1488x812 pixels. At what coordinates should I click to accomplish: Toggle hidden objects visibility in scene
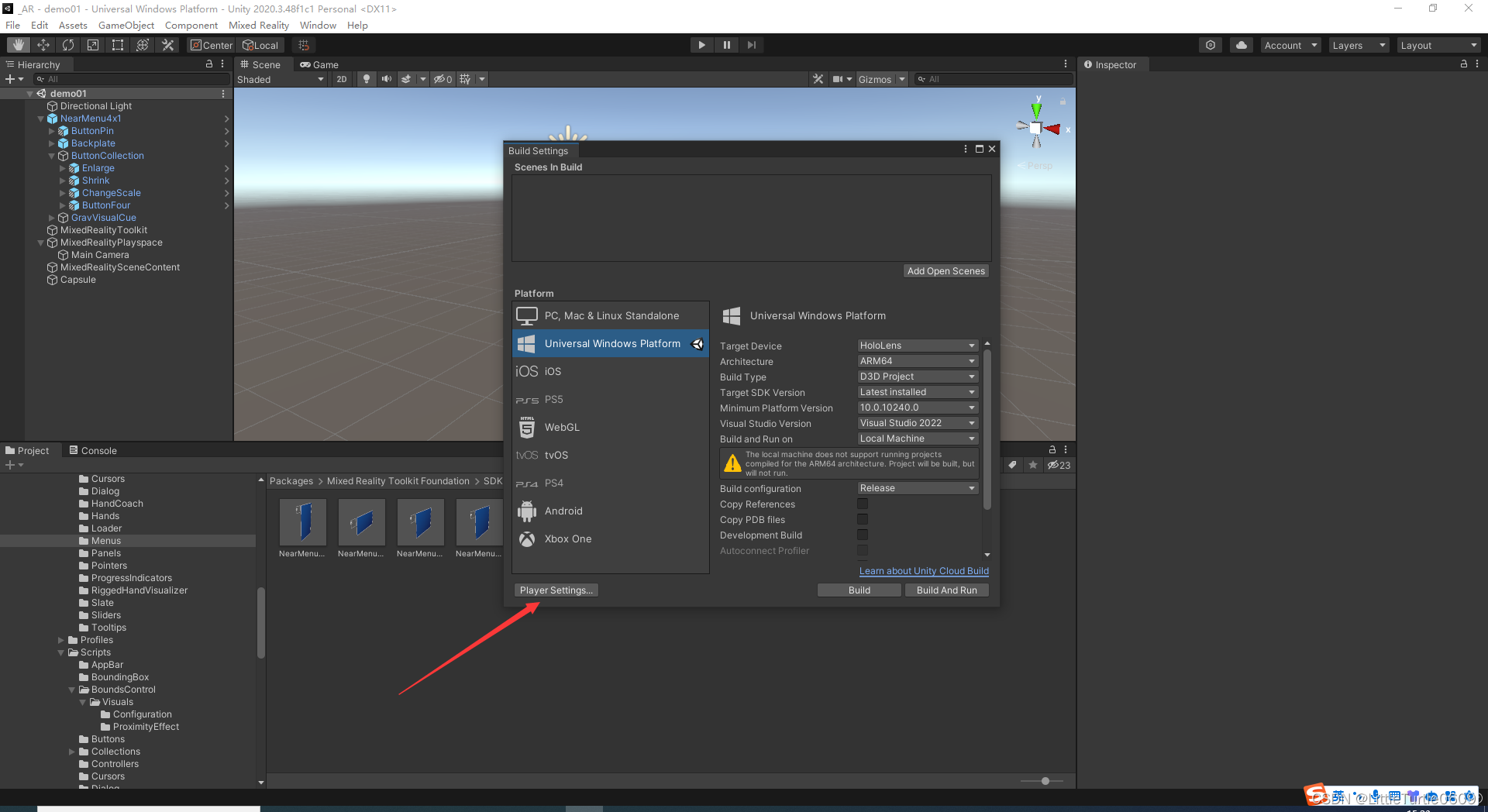[x=443, y=79]
